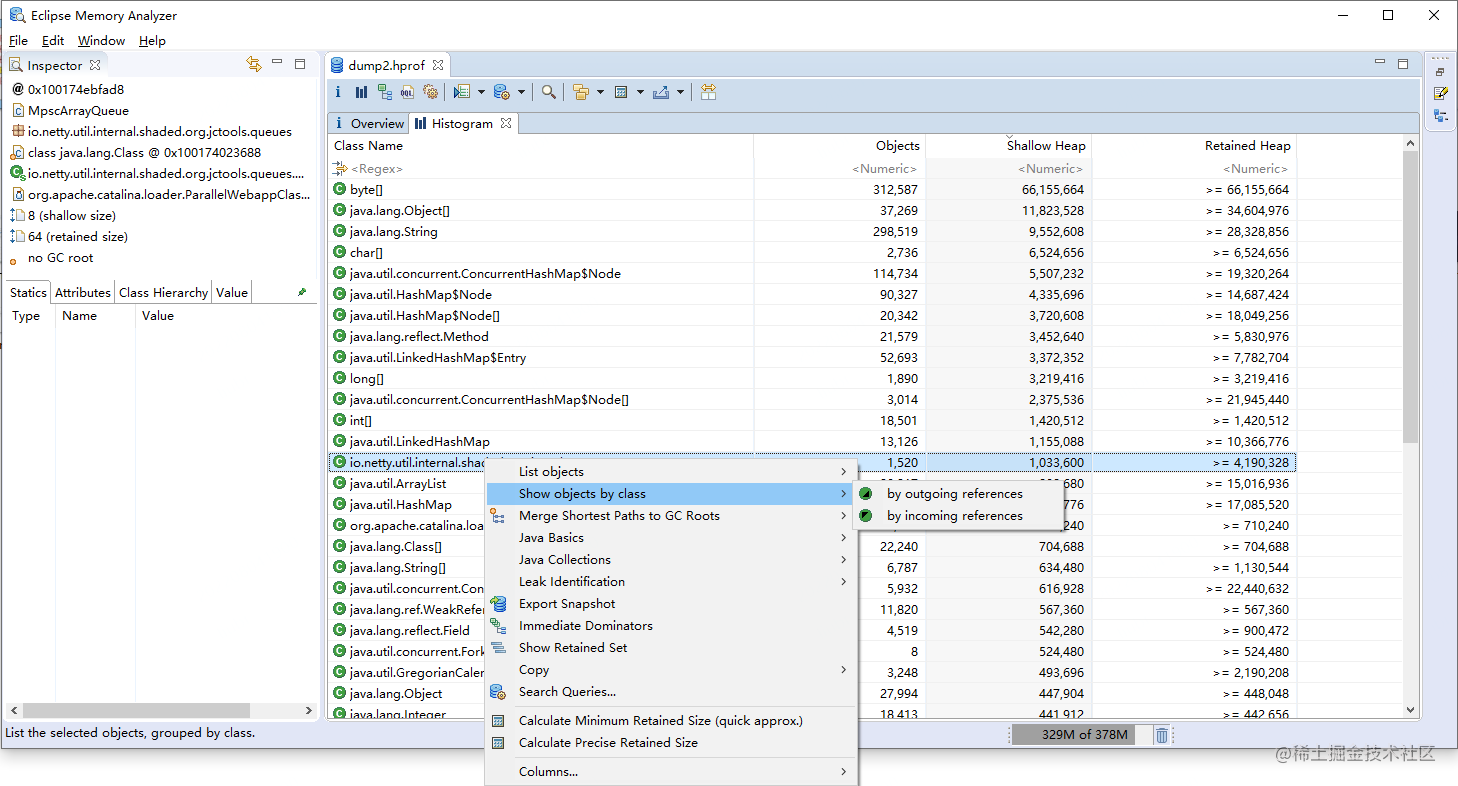Click the group result by icon
1458x786 pixels.
point(581,92)
